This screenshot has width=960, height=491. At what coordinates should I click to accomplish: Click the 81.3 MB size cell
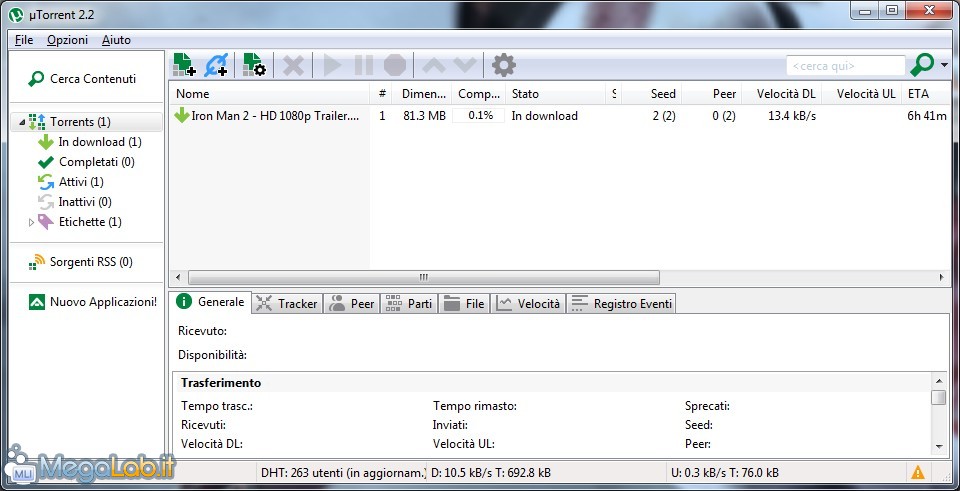click(424, 116)
